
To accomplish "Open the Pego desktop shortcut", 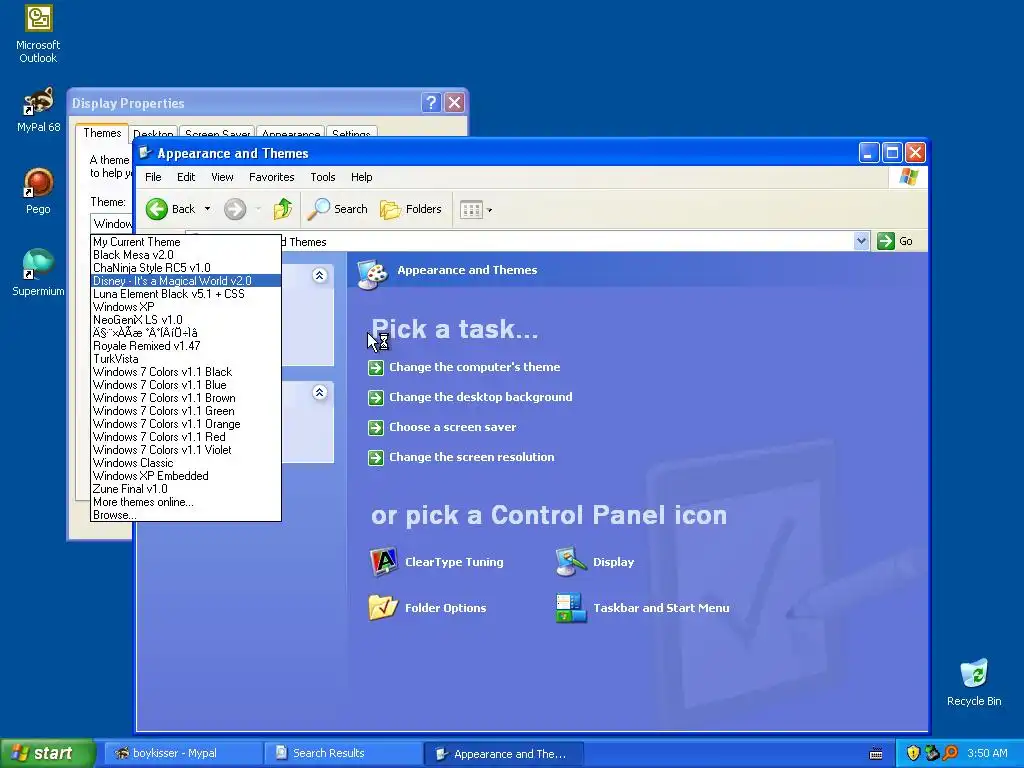I will (x=38, y=191).
